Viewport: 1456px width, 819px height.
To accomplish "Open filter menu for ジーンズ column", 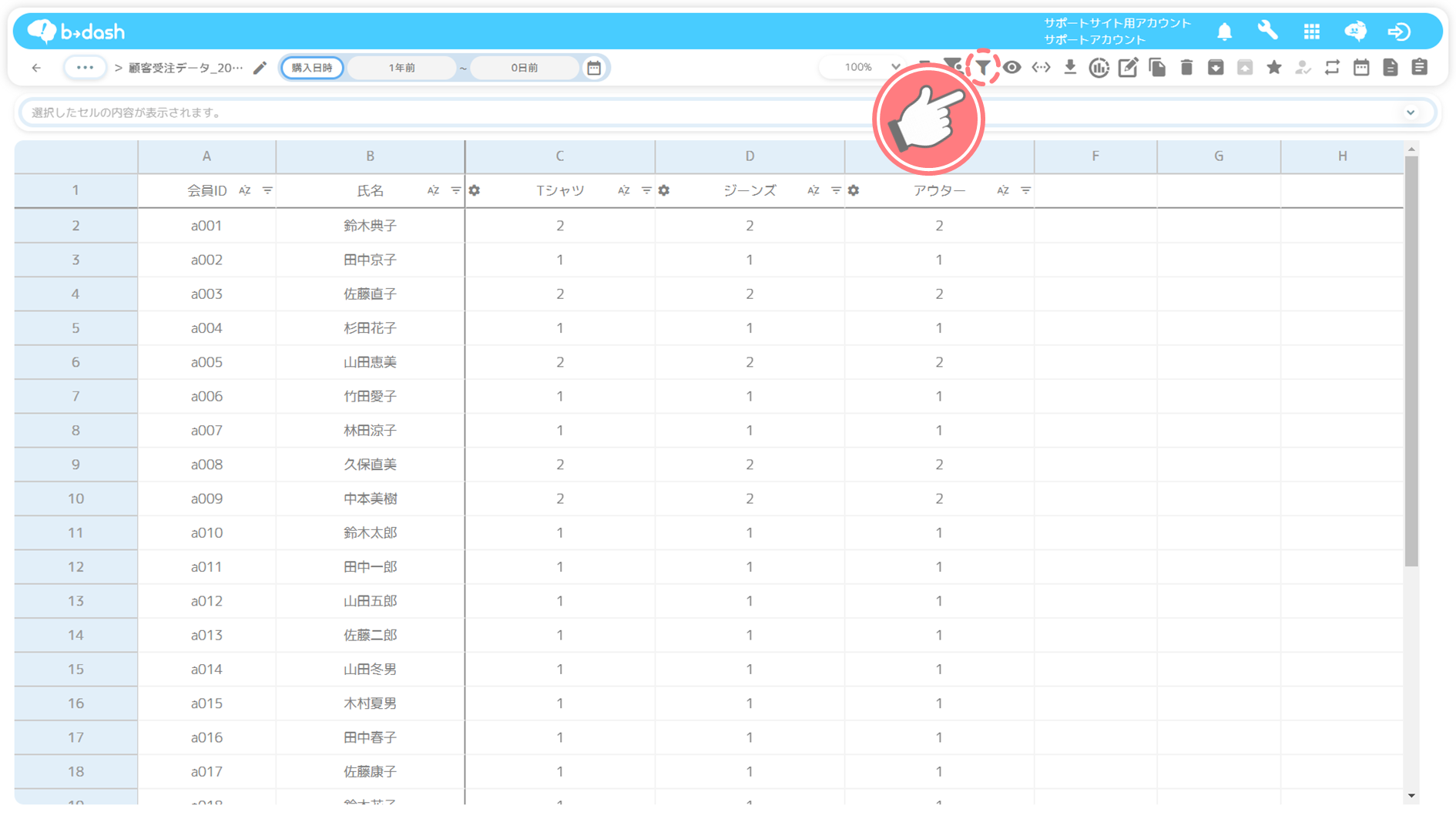I will click(x=836, y=191).
